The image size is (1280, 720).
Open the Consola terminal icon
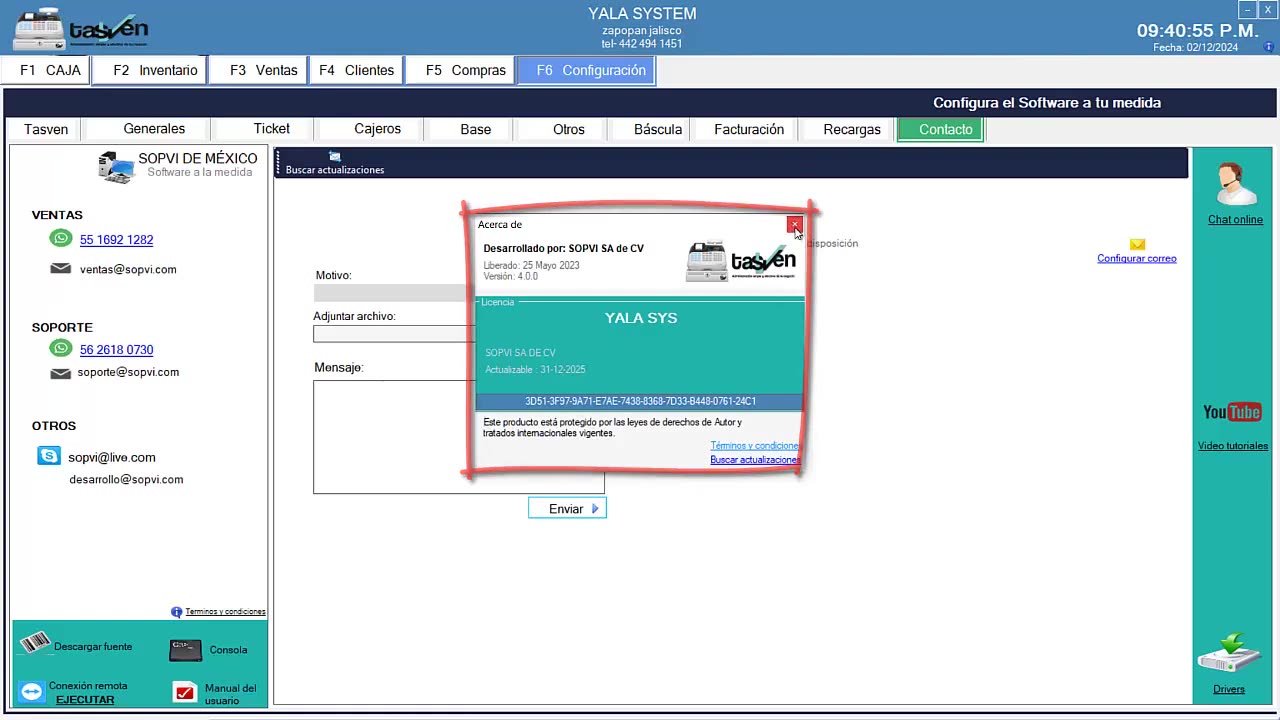[186, 650]
